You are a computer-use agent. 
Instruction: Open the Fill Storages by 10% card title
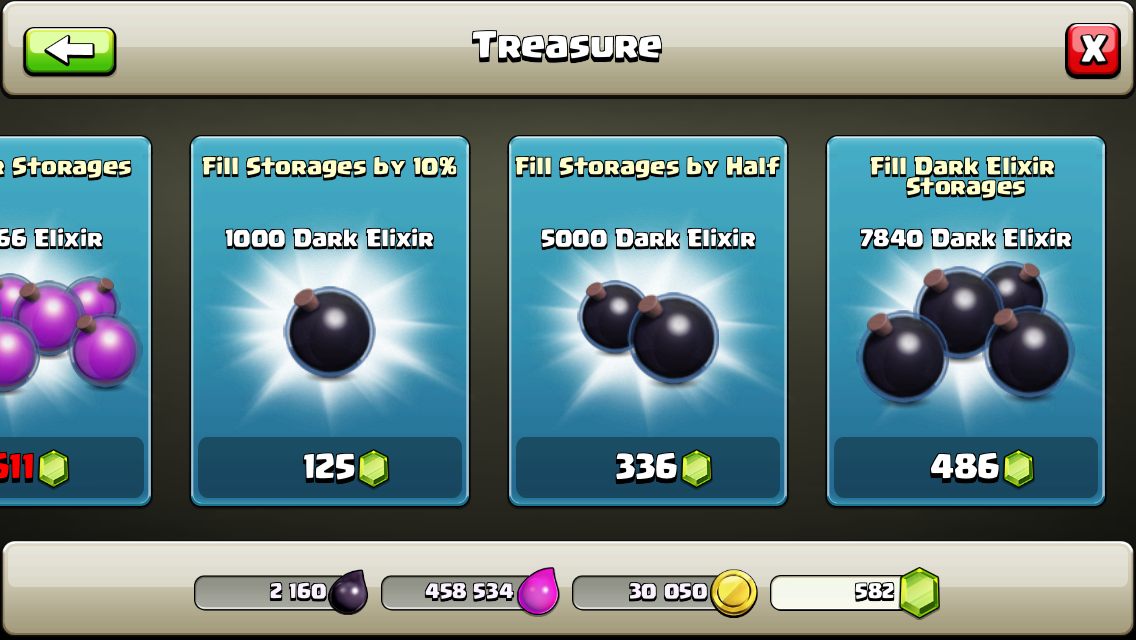pos(330,167)
